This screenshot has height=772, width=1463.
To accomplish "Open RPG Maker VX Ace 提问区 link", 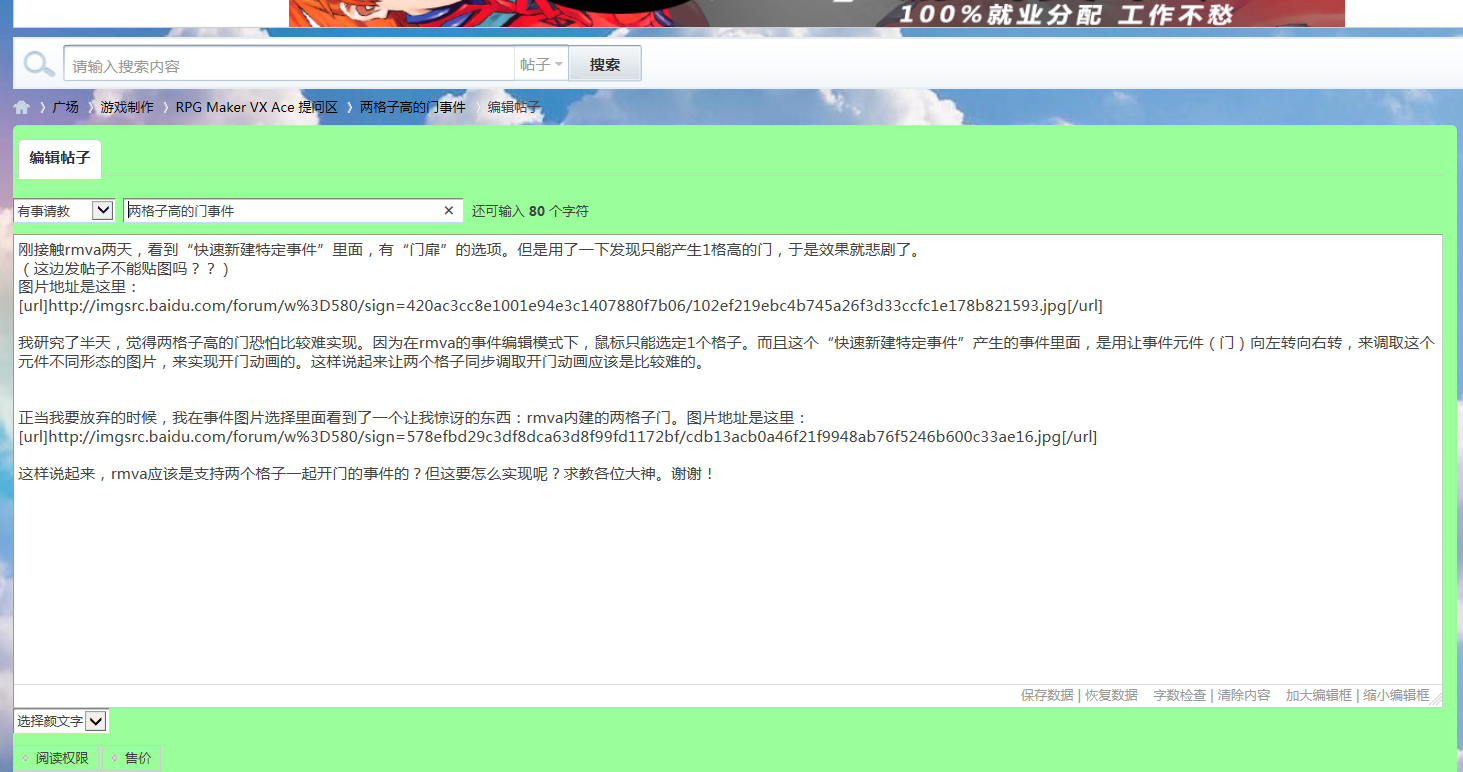I will (257, 107).
